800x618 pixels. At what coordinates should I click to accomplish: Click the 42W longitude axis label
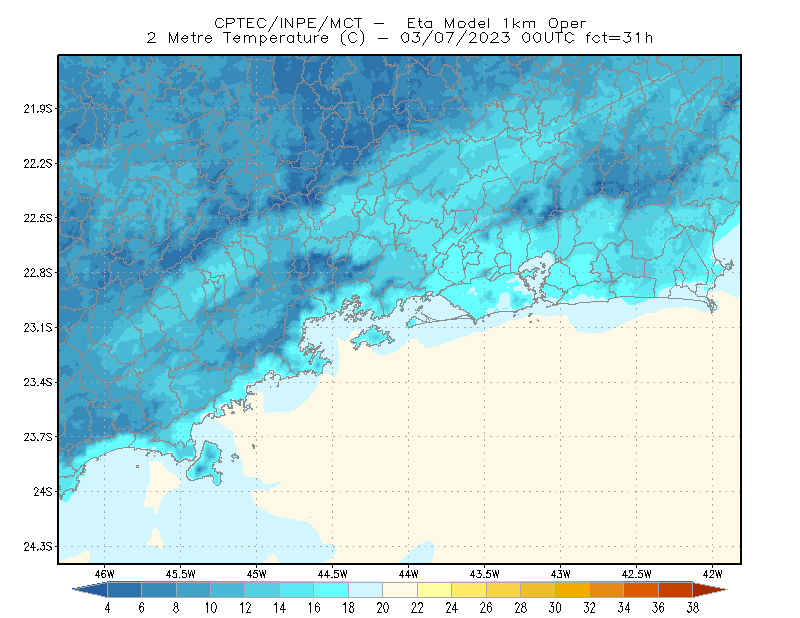[712, 574]
